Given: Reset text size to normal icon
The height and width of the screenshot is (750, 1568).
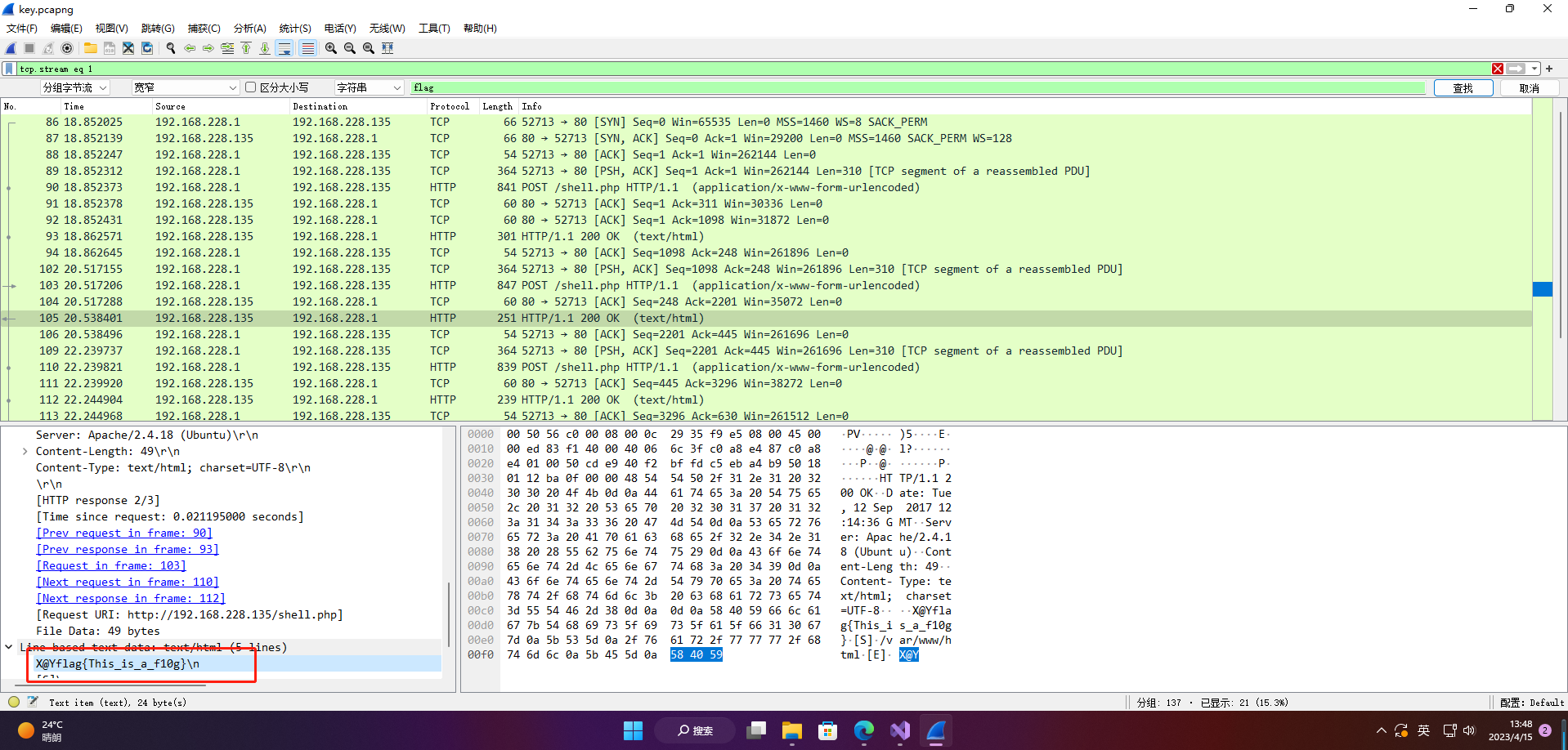Looking at the screenshot, I should point(369,48).
